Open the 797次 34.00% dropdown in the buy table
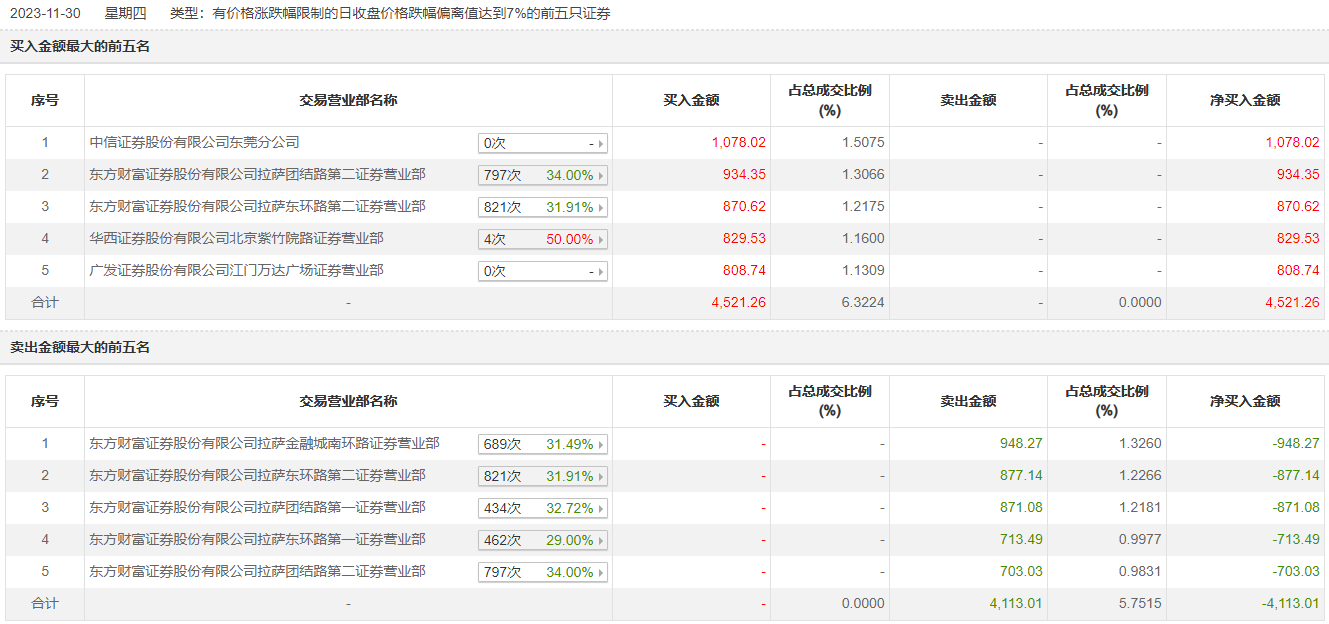 click(x=543, y=175)
